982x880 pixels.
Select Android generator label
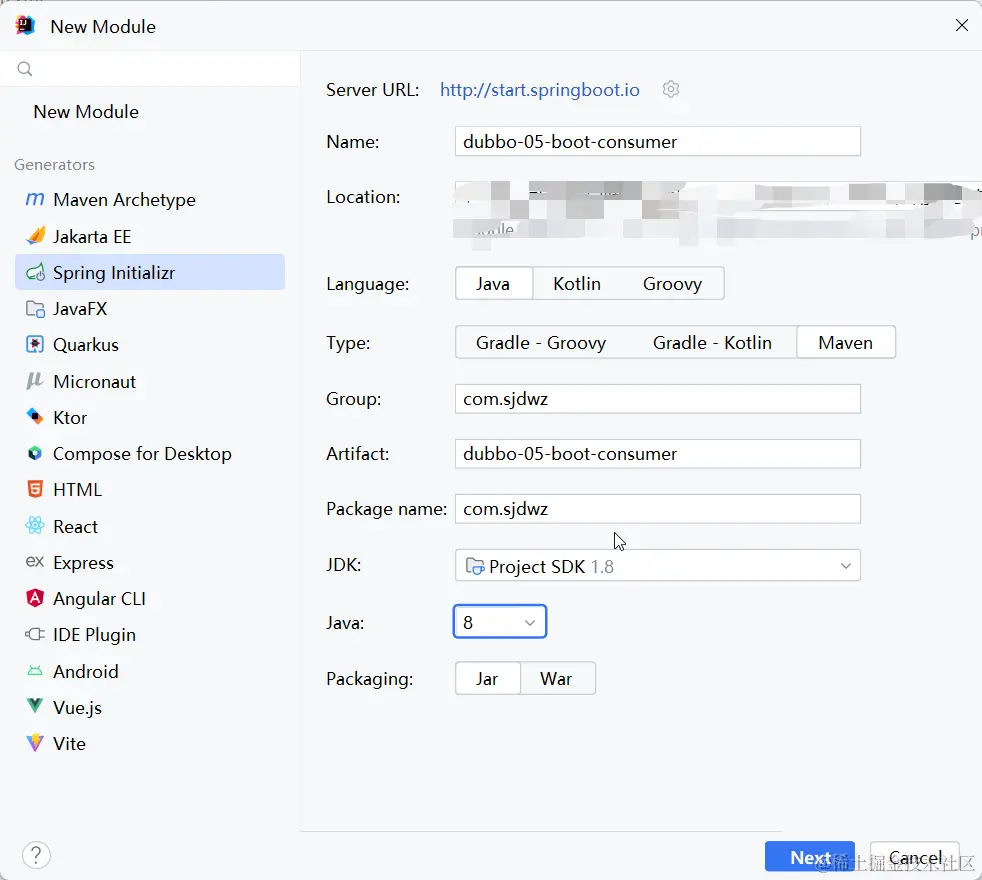click(86, 671)
